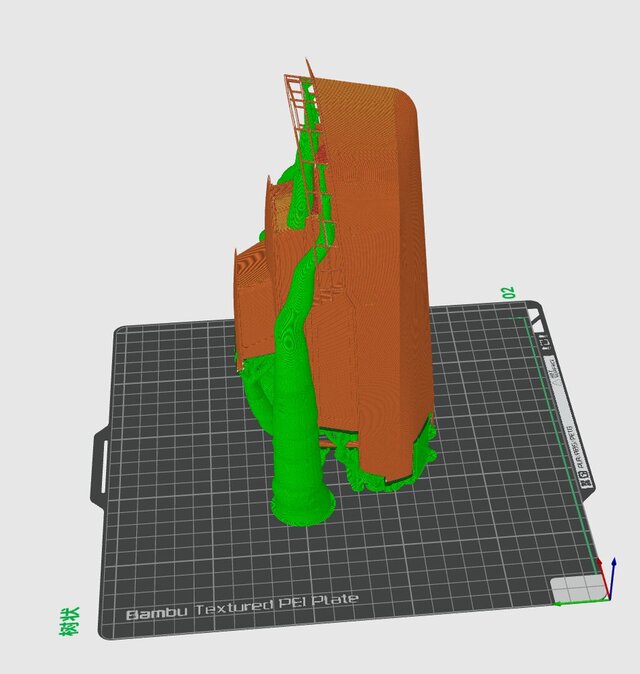The height and width of the screenshot is (674, 640).
Task: Click the build plate handle on the left edge
Action: pos(99,463)
